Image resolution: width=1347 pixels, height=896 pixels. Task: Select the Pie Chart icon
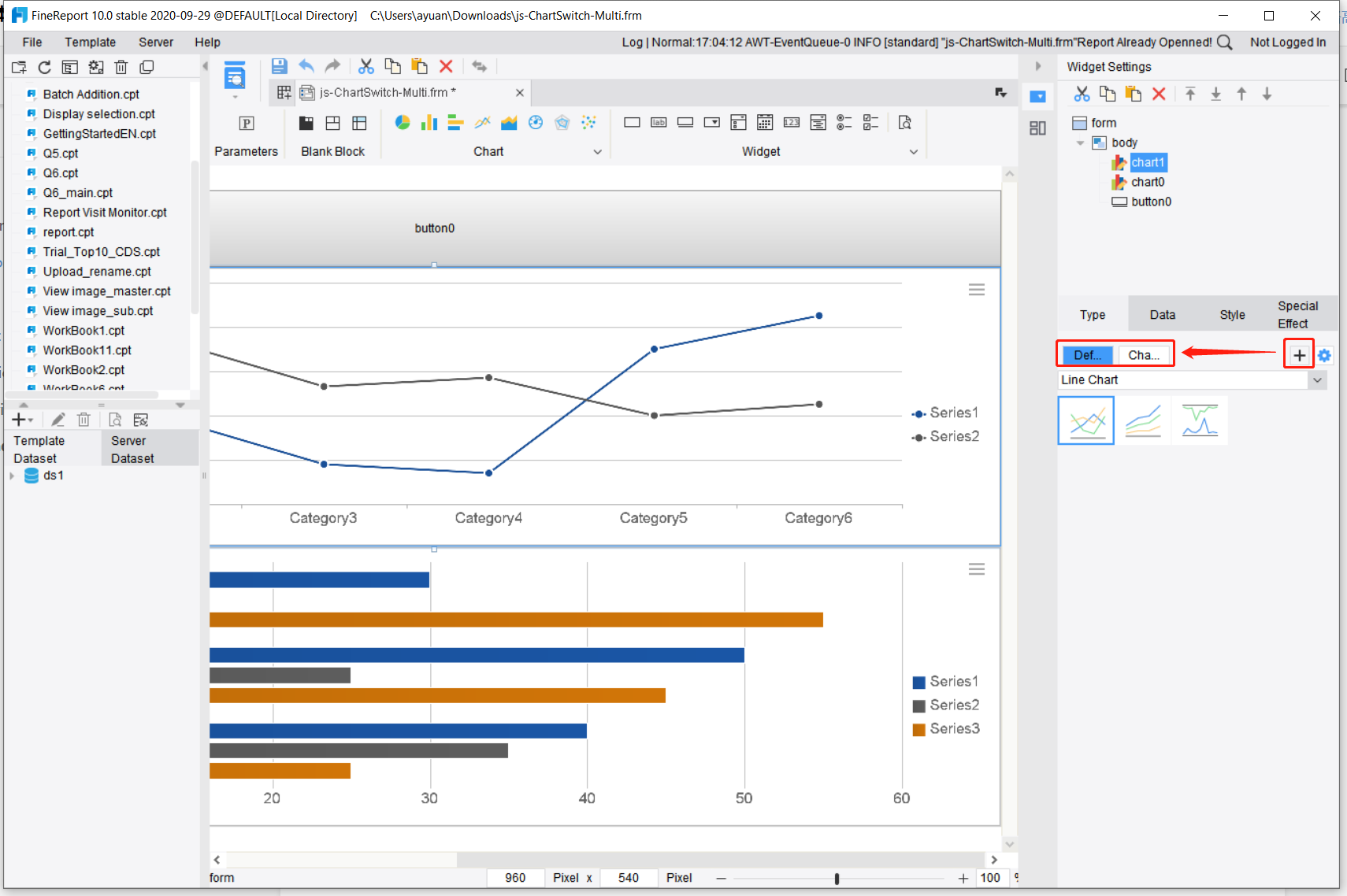(403, 123)
